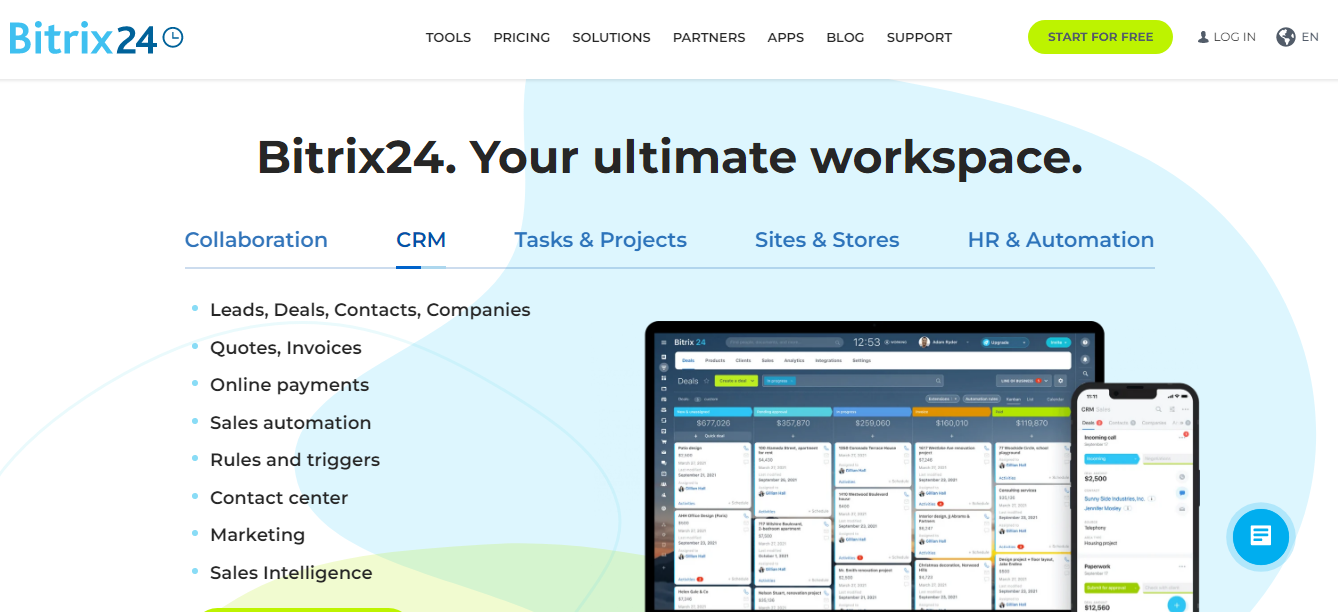Switch to the Sites & Stores tab
This screenshot has height=612, width=1338.
coord(827,240)
